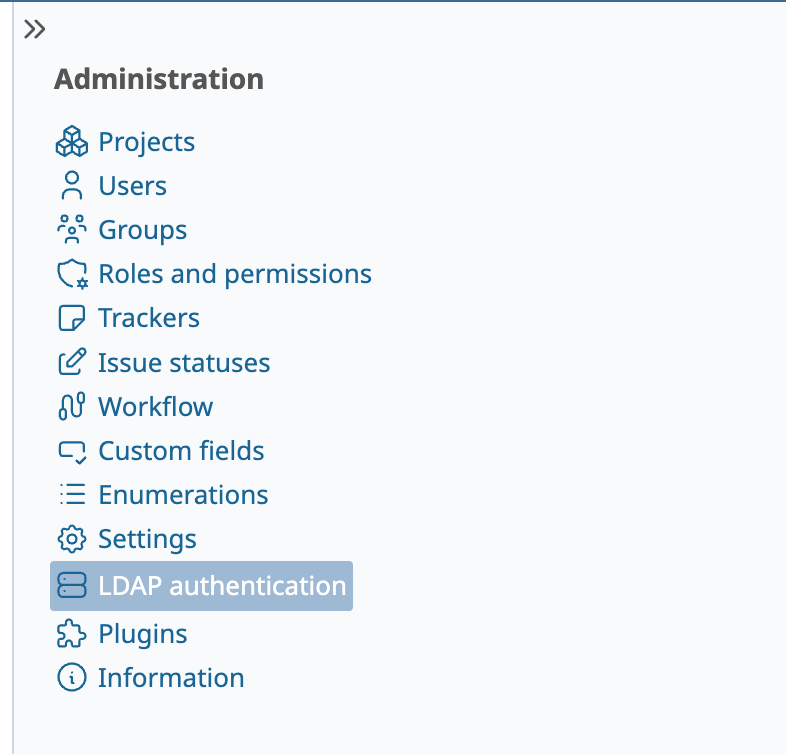Click the Custom fields icon
This screenshot has height=754, width=786.
[x=72, y=451]
